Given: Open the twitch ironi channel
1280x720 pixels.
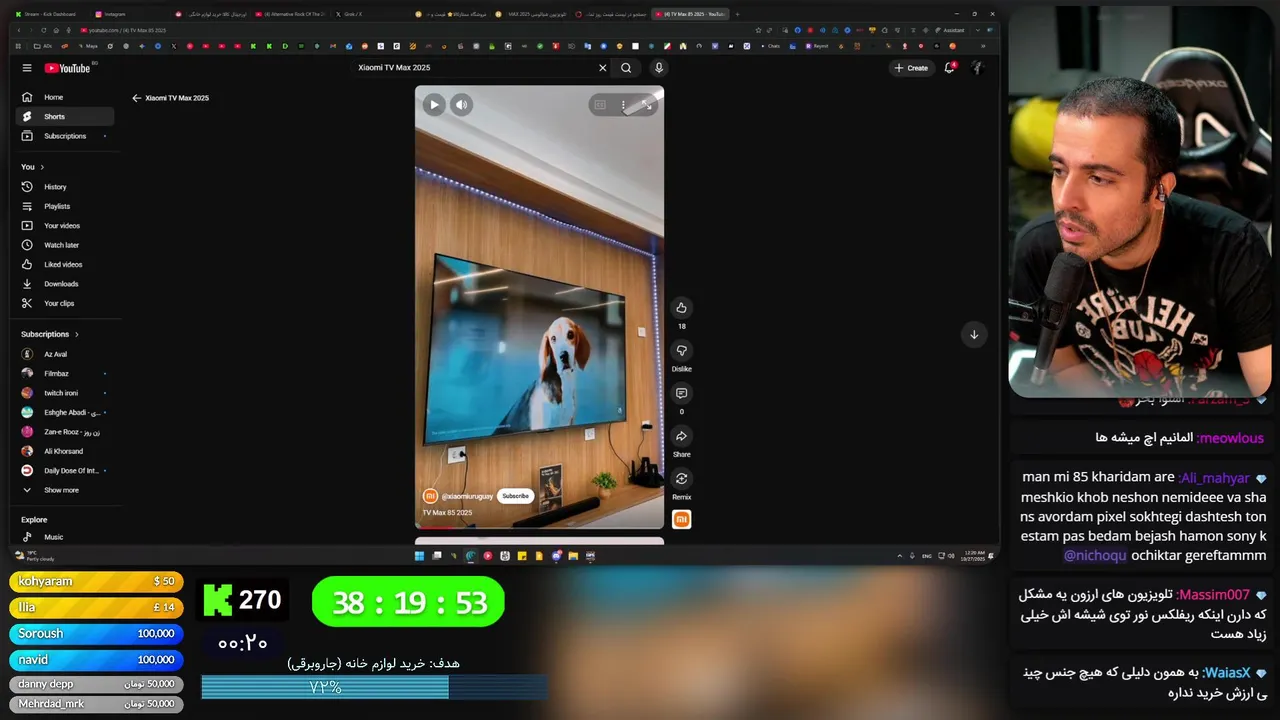Looking at the screenshot, I should 66,393.
